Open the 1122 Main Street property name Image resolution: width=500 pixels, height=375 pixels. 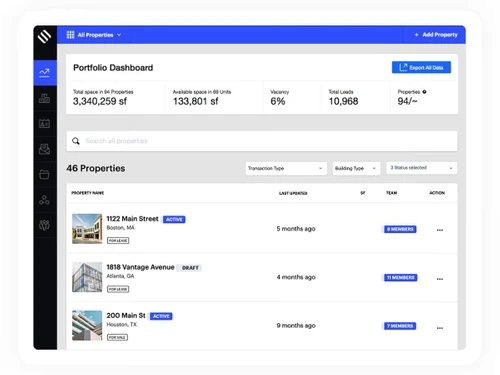click(x=132, y=219)
